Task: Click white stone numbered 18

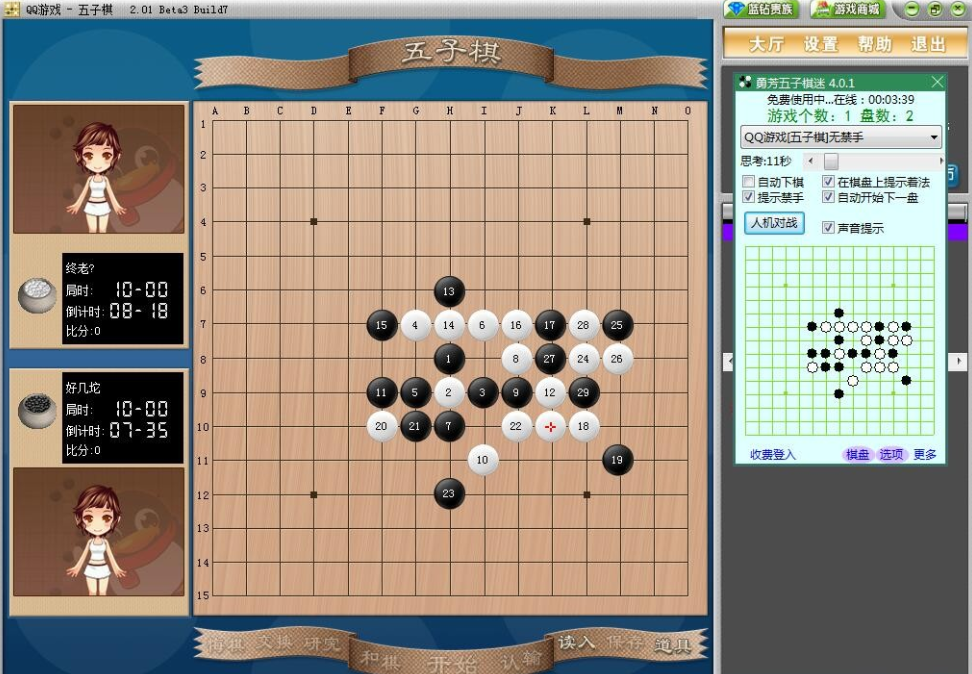Action: [x=583, y=427]
